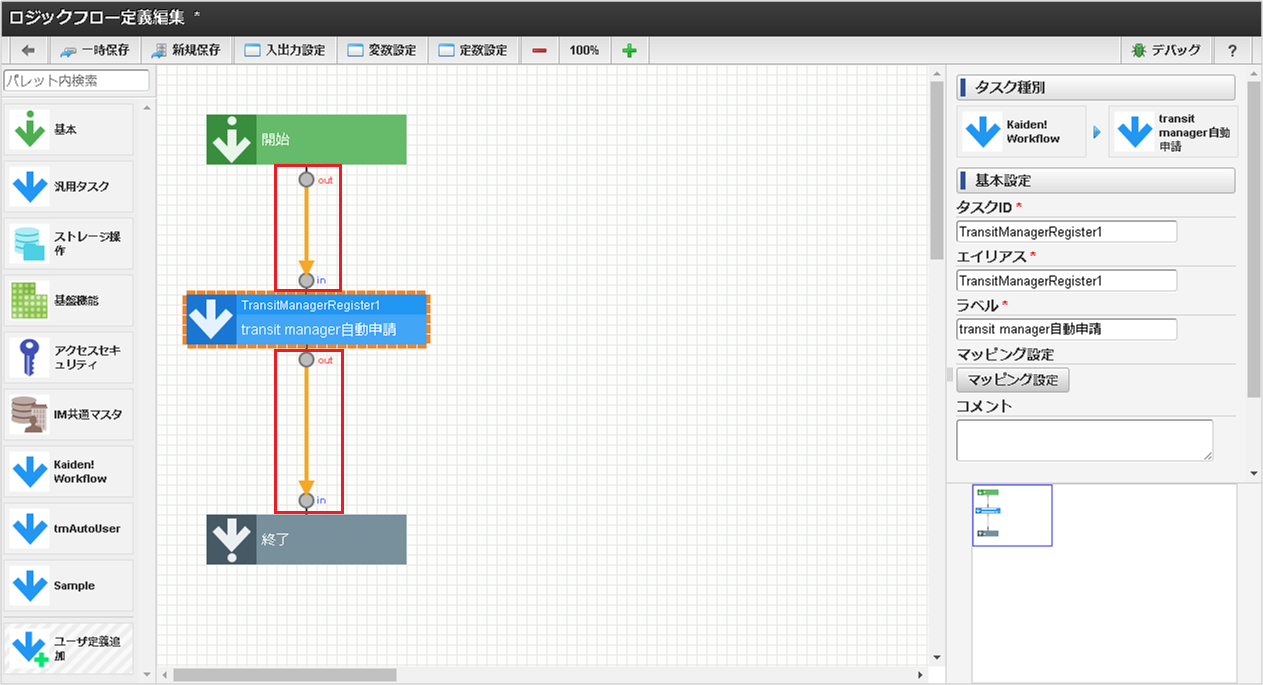Open 定数設定 constant settings
This screenshot has height=685, width=1263.
(473, 50)
